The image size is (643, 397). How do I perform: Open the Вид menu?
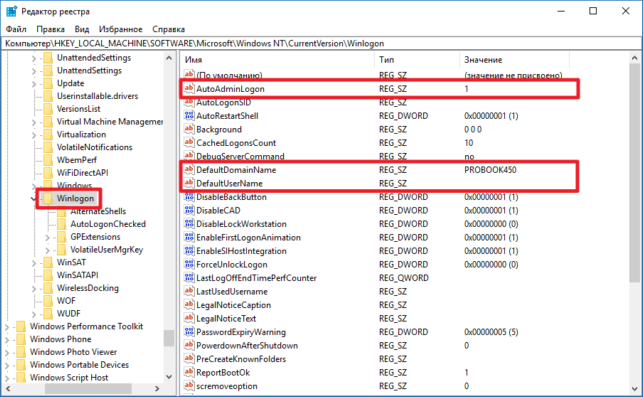point(82,29)
